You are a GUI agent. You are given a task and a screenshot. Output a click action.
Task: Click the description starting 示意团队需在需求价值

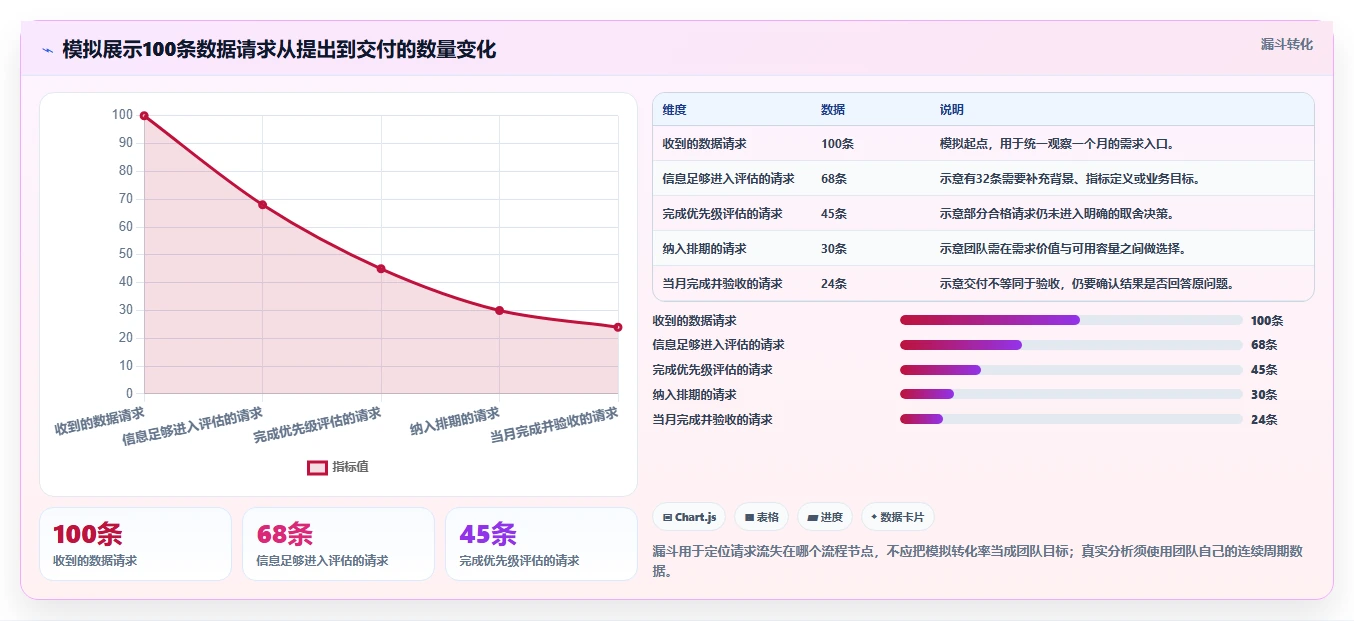click(x=1063, y=249)
